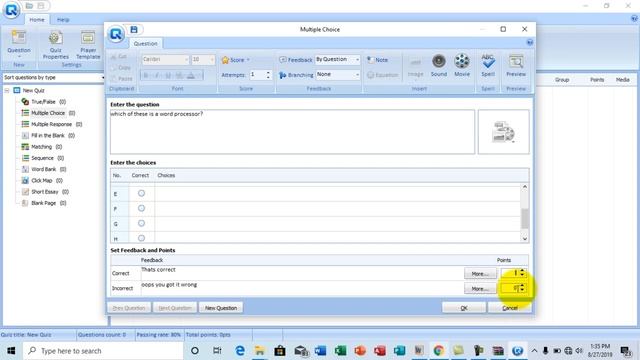Open File Explorer from taskbar
The height and width of the screenshot is (360, 640).
(x=260, y=350)
